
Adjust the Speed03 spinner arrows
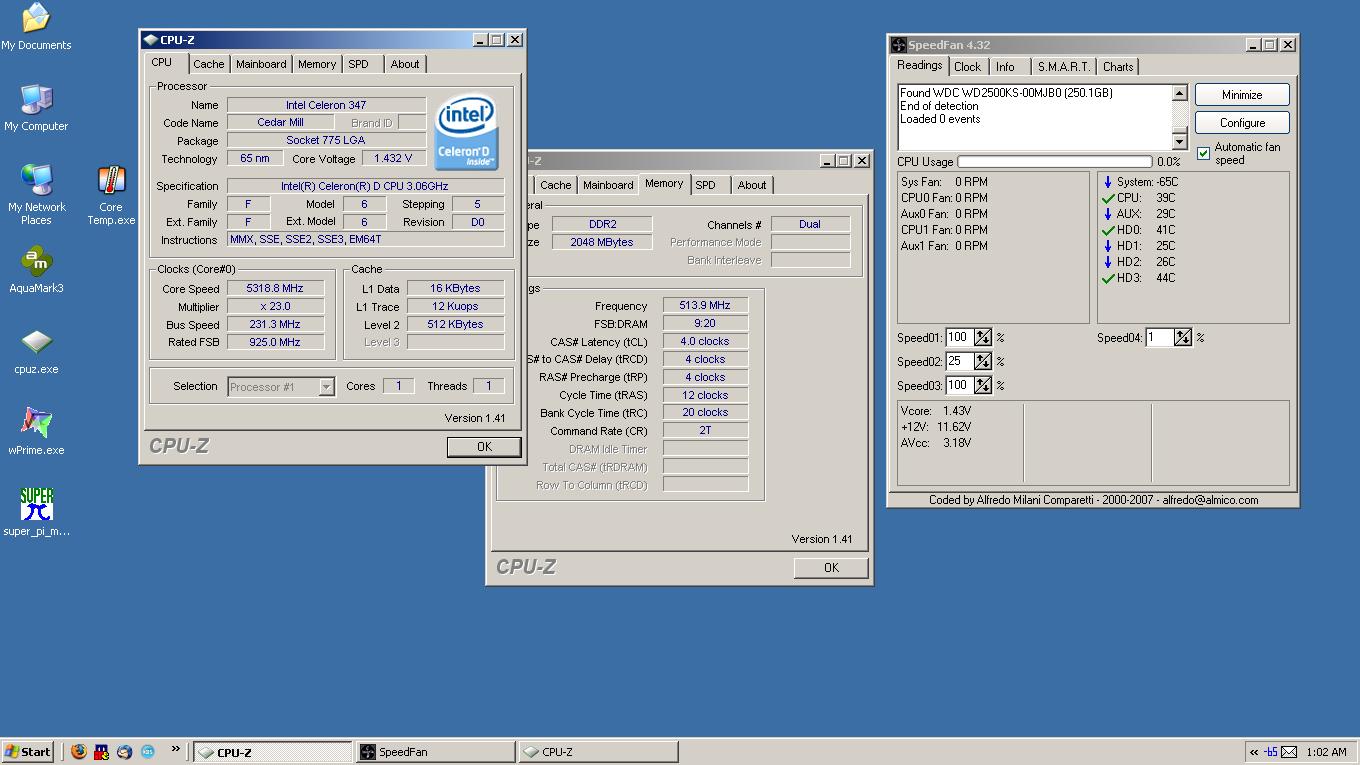click(983, 386)
